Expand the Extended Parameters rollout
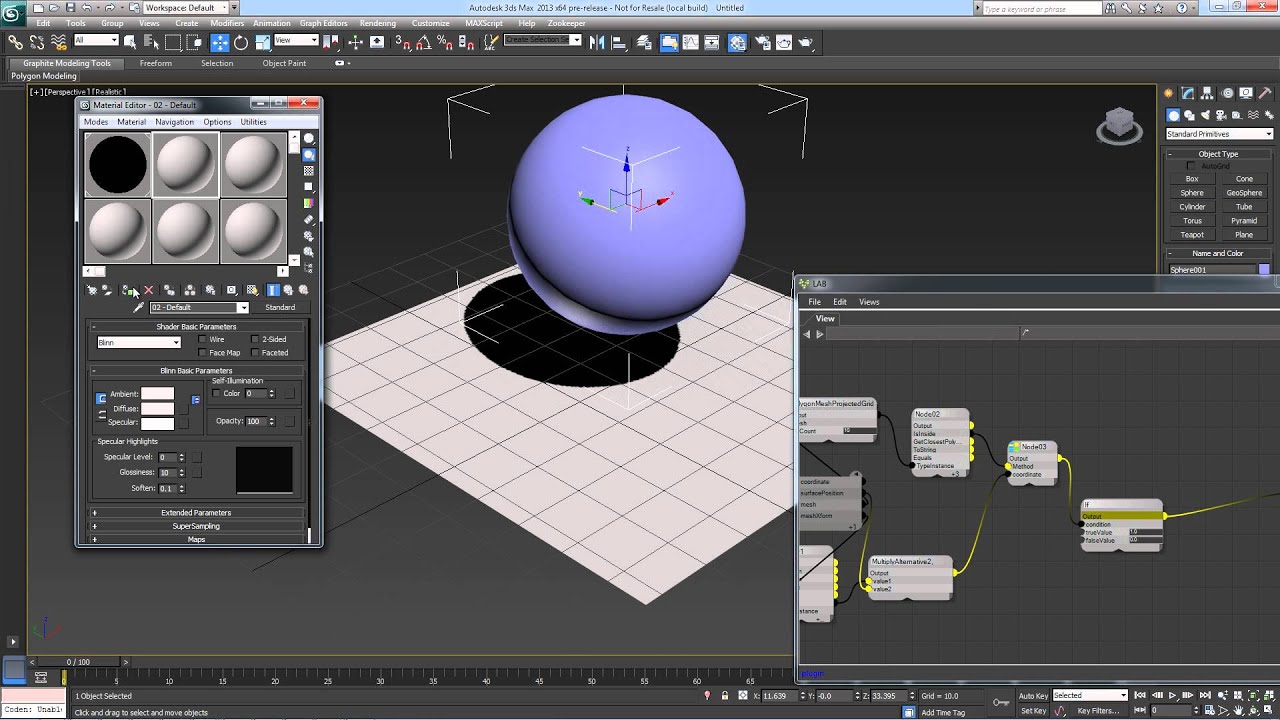Screen dimensions: 1280x720 coord(196,513)
